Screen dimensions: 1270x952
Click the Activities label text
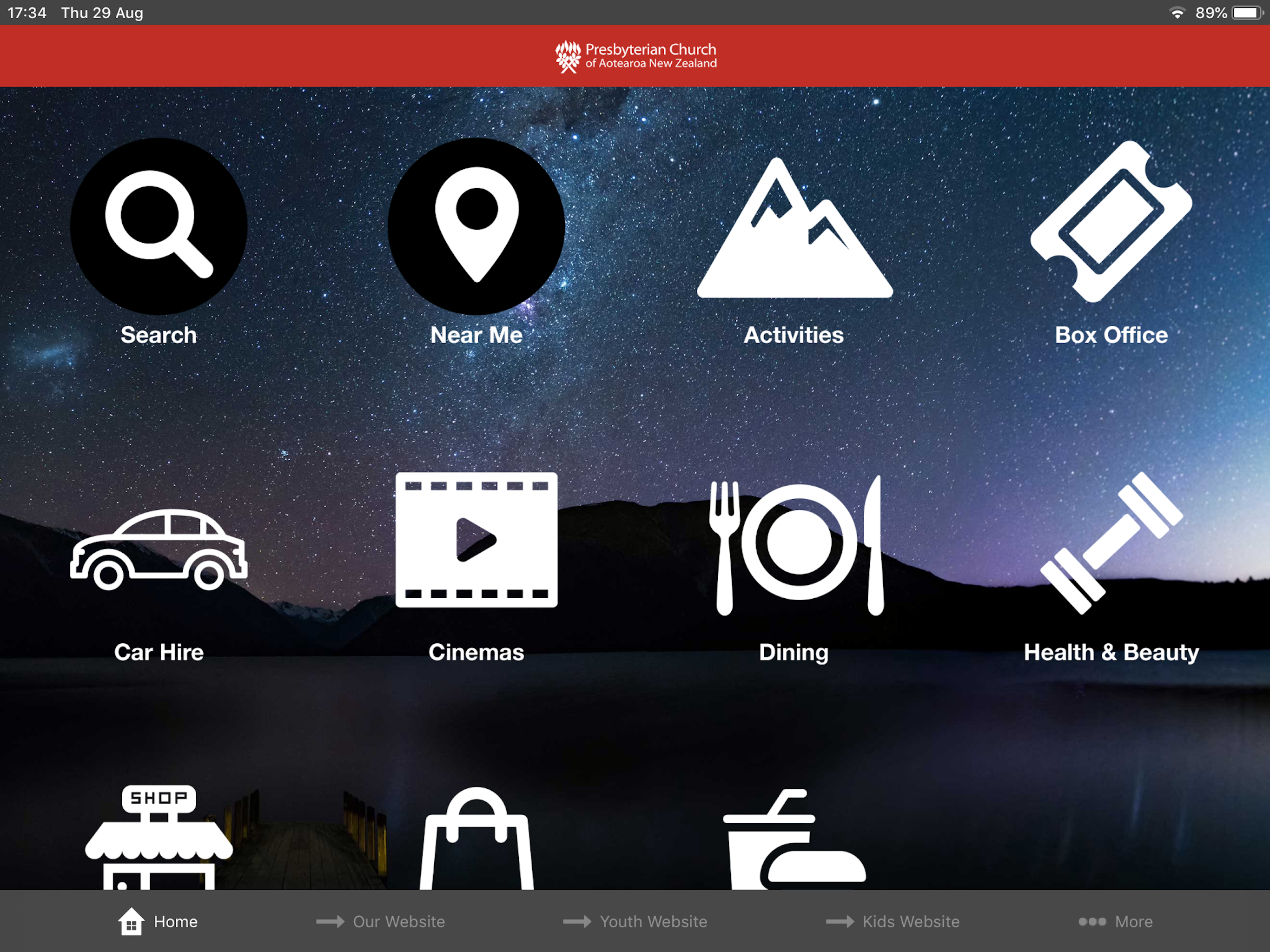[x=794, y=335]
